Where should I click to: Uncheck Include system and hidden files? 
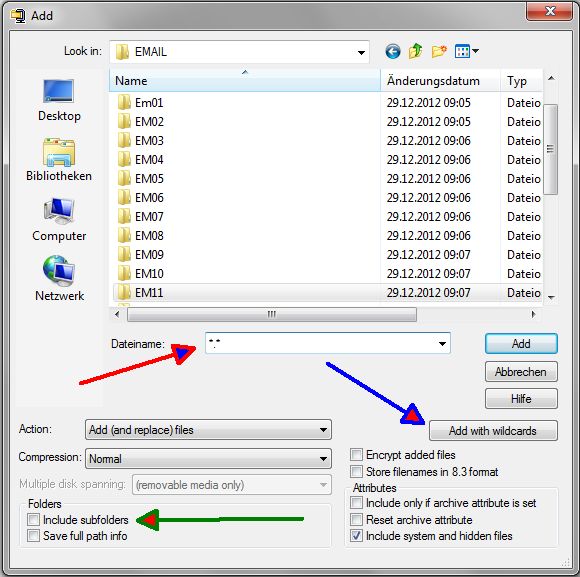pos(357,536)
